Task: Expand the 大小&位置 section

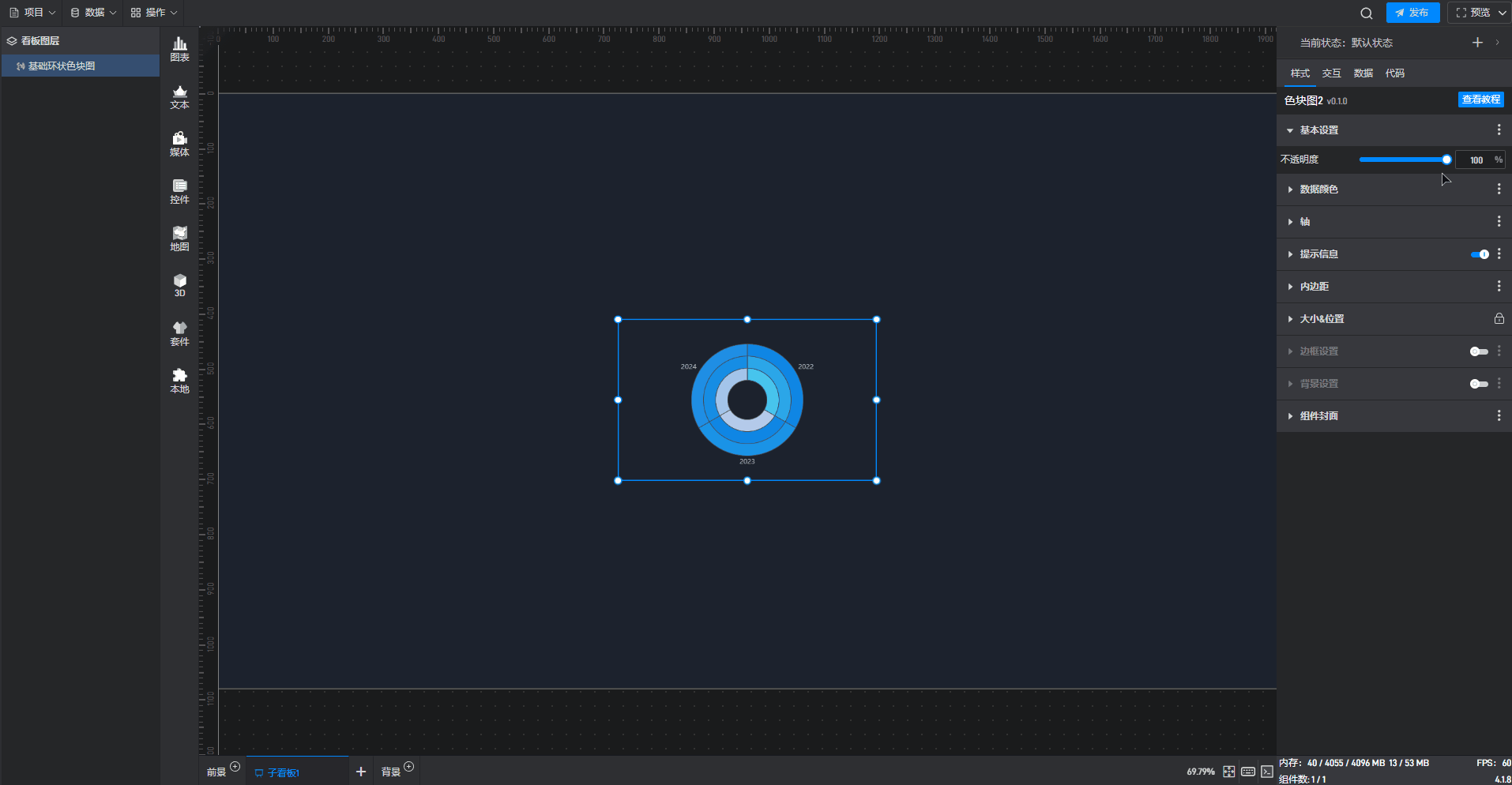Action: pyautogui.click(x=1322, y=319)
